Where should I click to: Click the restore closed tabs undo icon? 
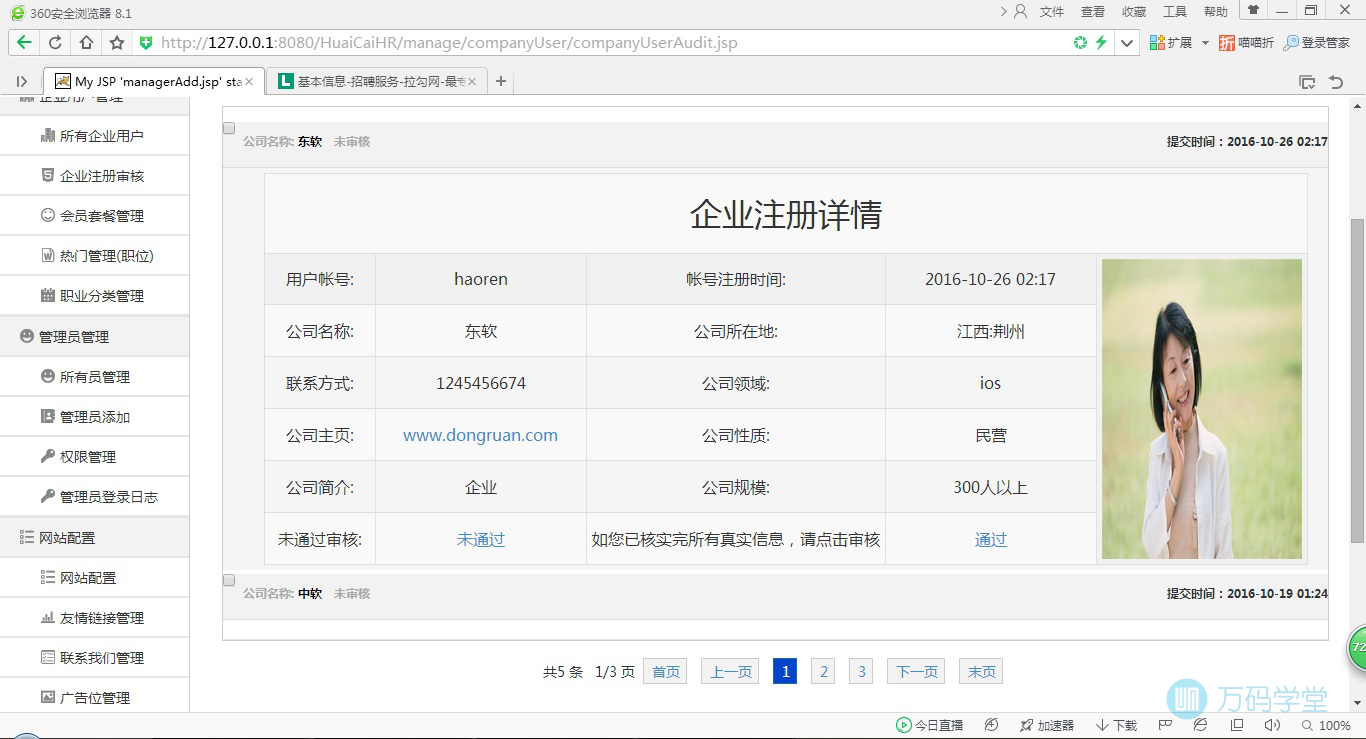1336,82
